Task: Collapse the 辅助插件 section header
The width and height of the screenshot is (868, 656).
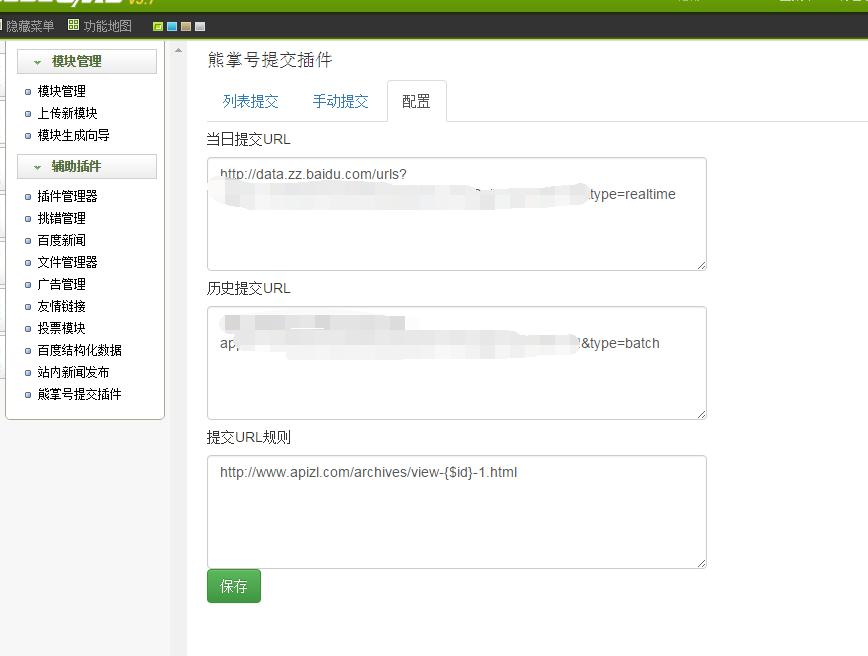Action: point(87,166)
